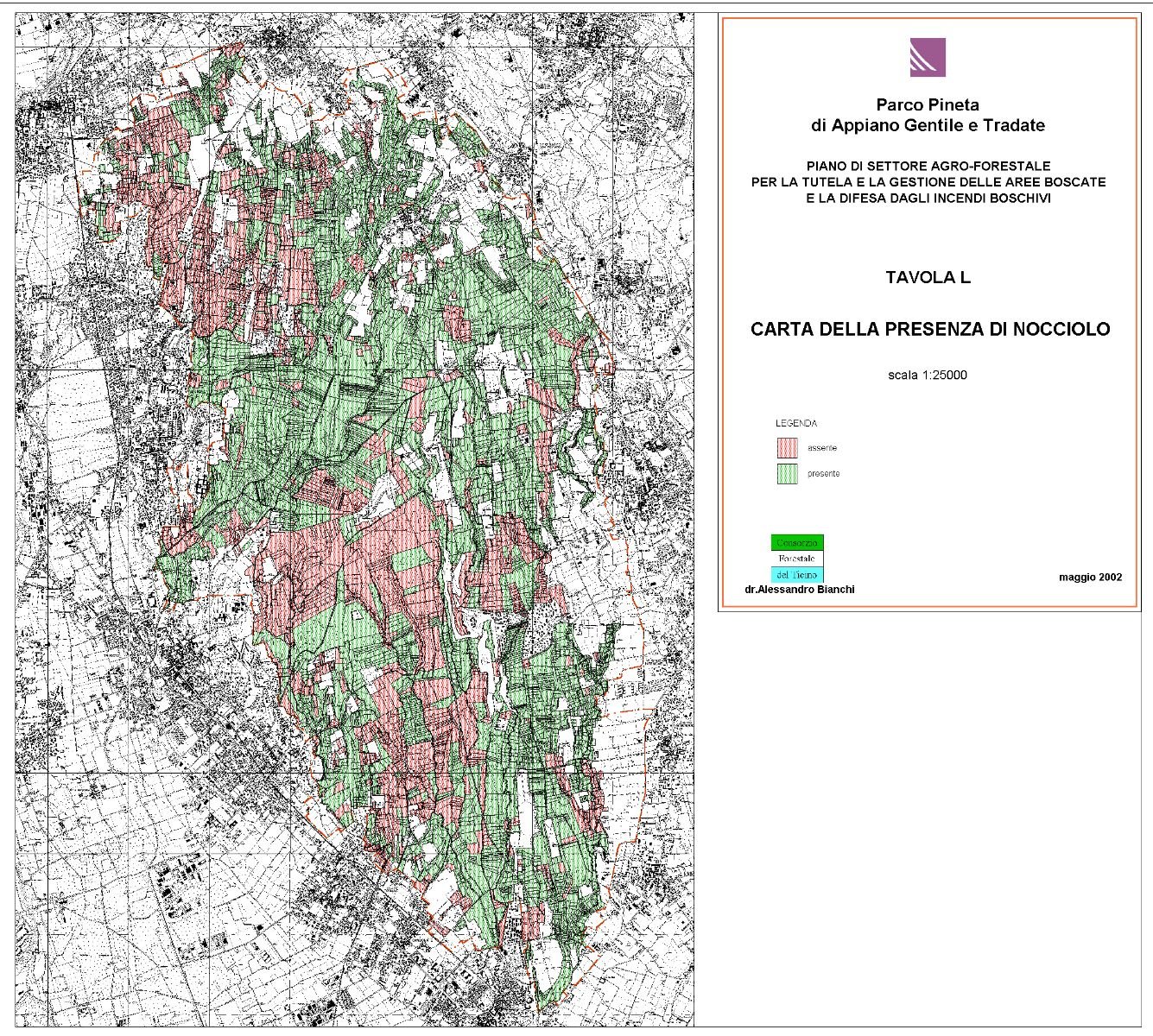Click the green 'presente' legend swatch
The width and height of the screenshot is (1153, 1036).
tap(787, 474)
